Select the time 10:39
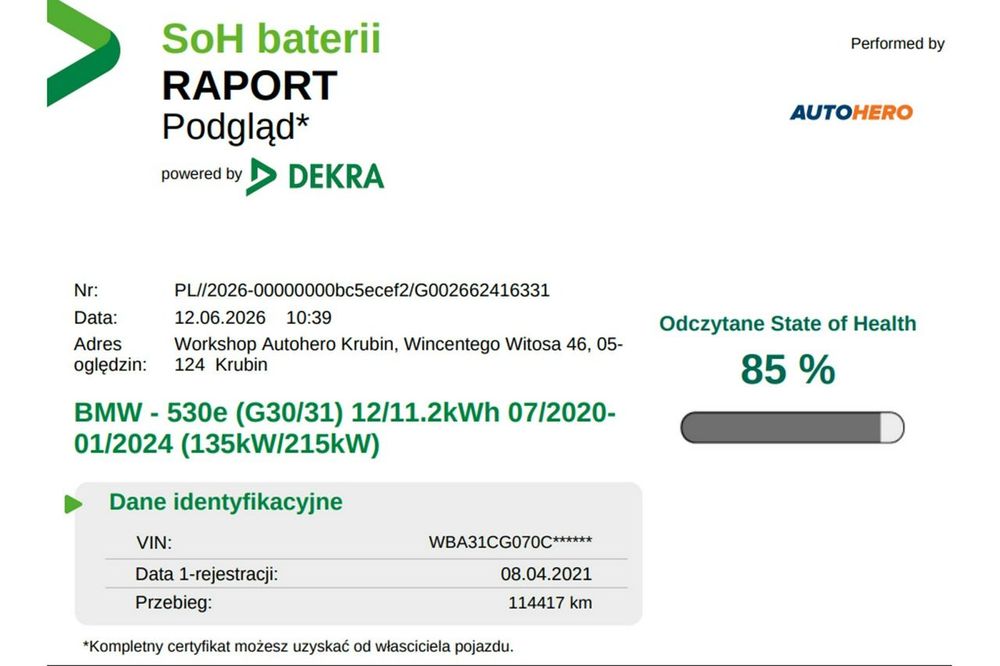Image resolution: width=1000 pixels, height=666 pixels. click(x=309, y=318)
